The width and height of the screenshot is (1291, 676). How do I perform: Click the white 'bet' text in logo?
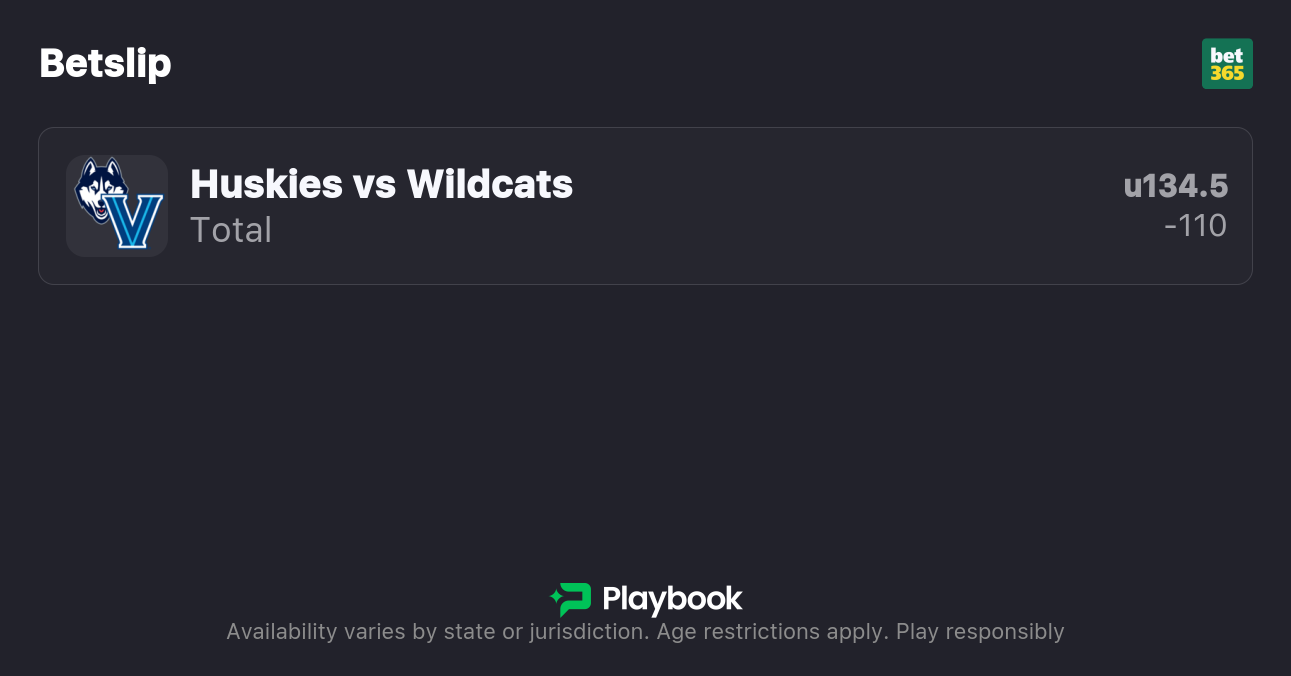(1227, 55)
